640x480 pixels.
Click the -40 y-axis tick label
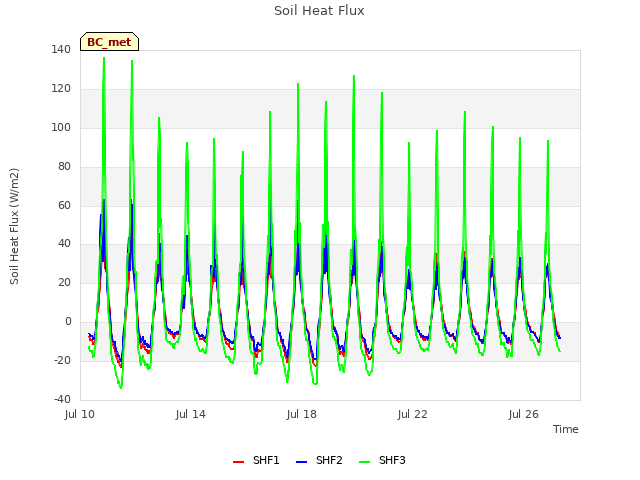pos(63,399)
